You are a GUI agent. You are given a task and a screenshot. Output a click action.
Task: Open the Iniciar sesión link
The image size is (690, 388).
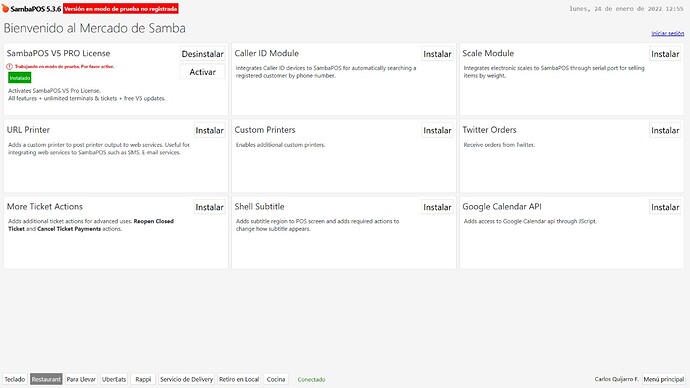668,33
